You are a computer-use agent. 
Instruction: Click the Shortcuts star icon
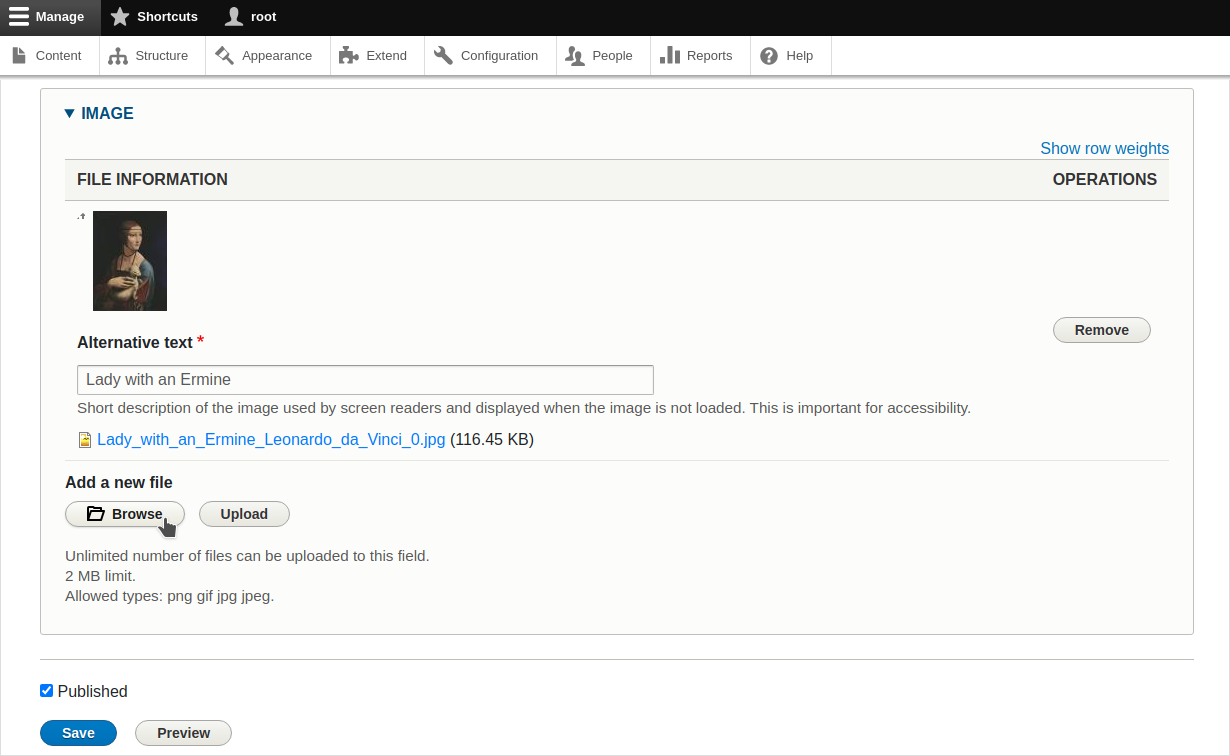pos(120,17)
